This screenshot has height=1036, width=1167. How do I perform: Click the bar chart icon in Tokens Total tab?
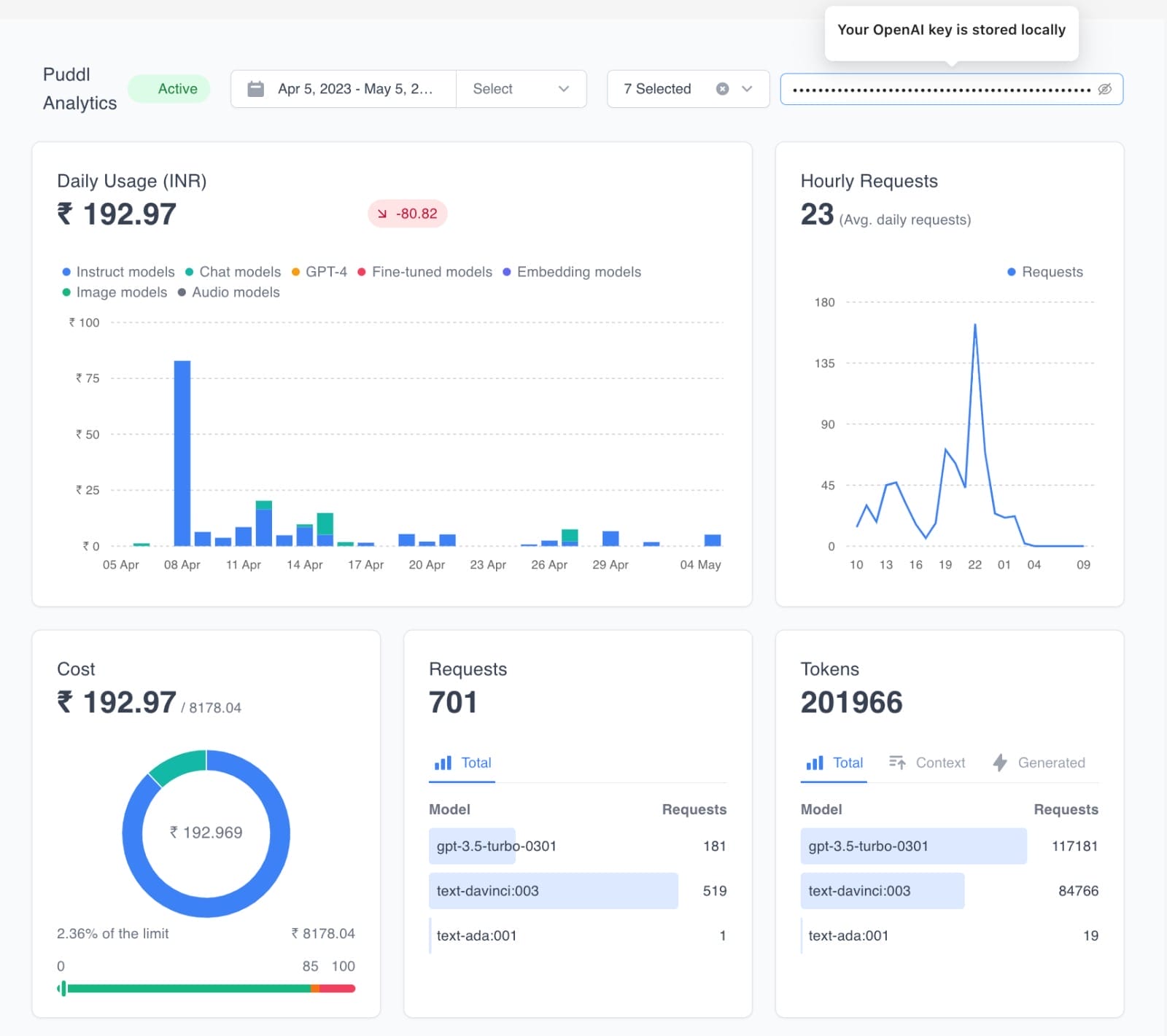815,763
